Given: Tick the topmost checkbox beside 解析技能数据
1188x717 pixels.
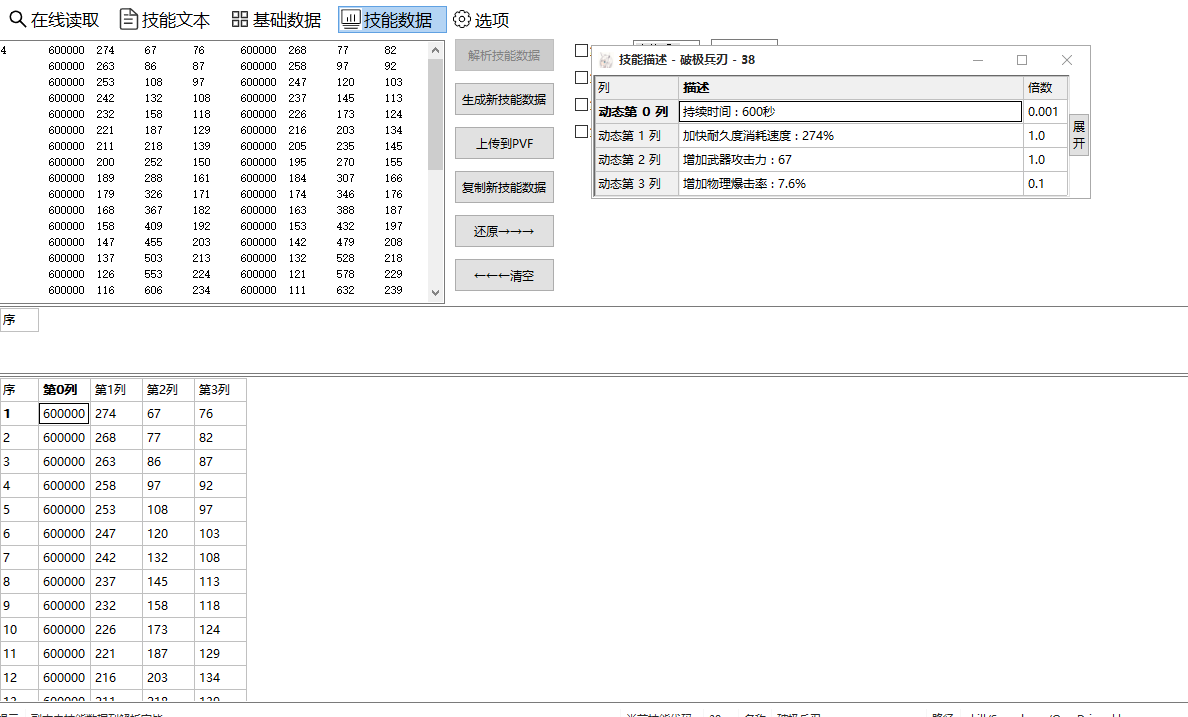Looking at the screenshot, I should pos(581,51).
